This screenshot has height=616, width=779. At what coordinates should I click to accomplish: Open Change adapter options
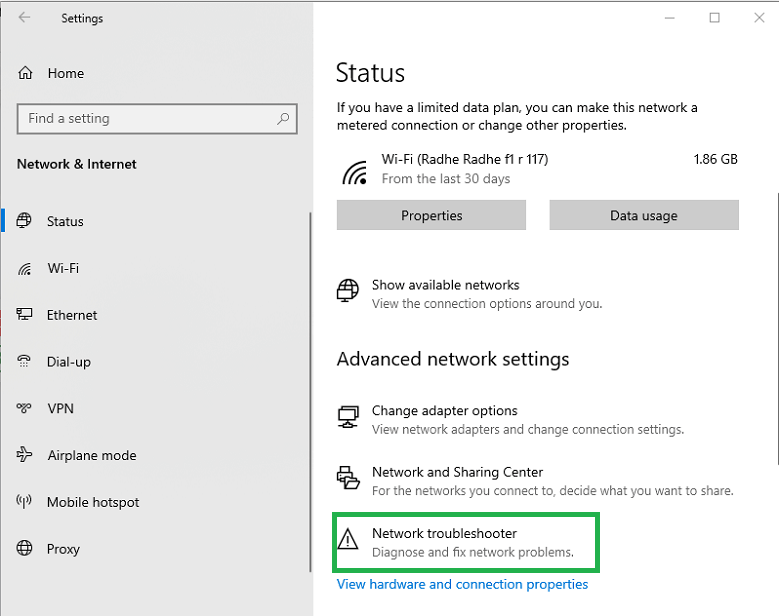coord(445,410)
